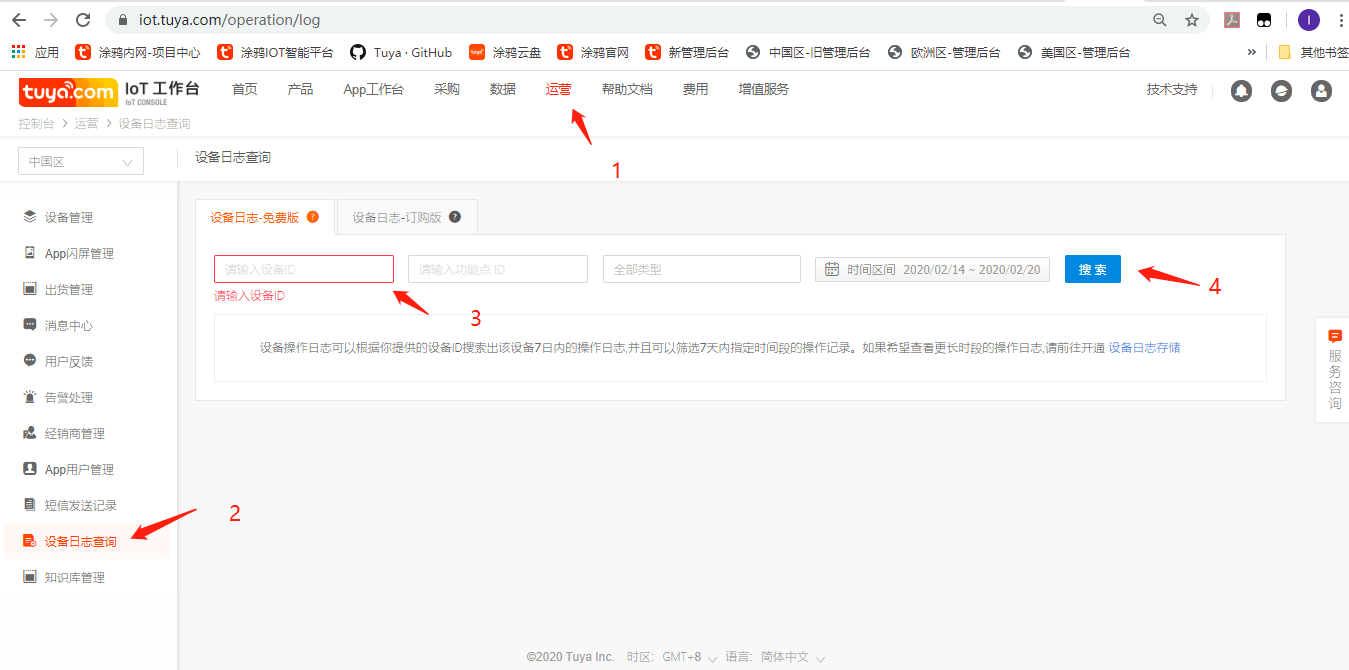Open the 应用 apps bookmark

(x=35, y=52)
